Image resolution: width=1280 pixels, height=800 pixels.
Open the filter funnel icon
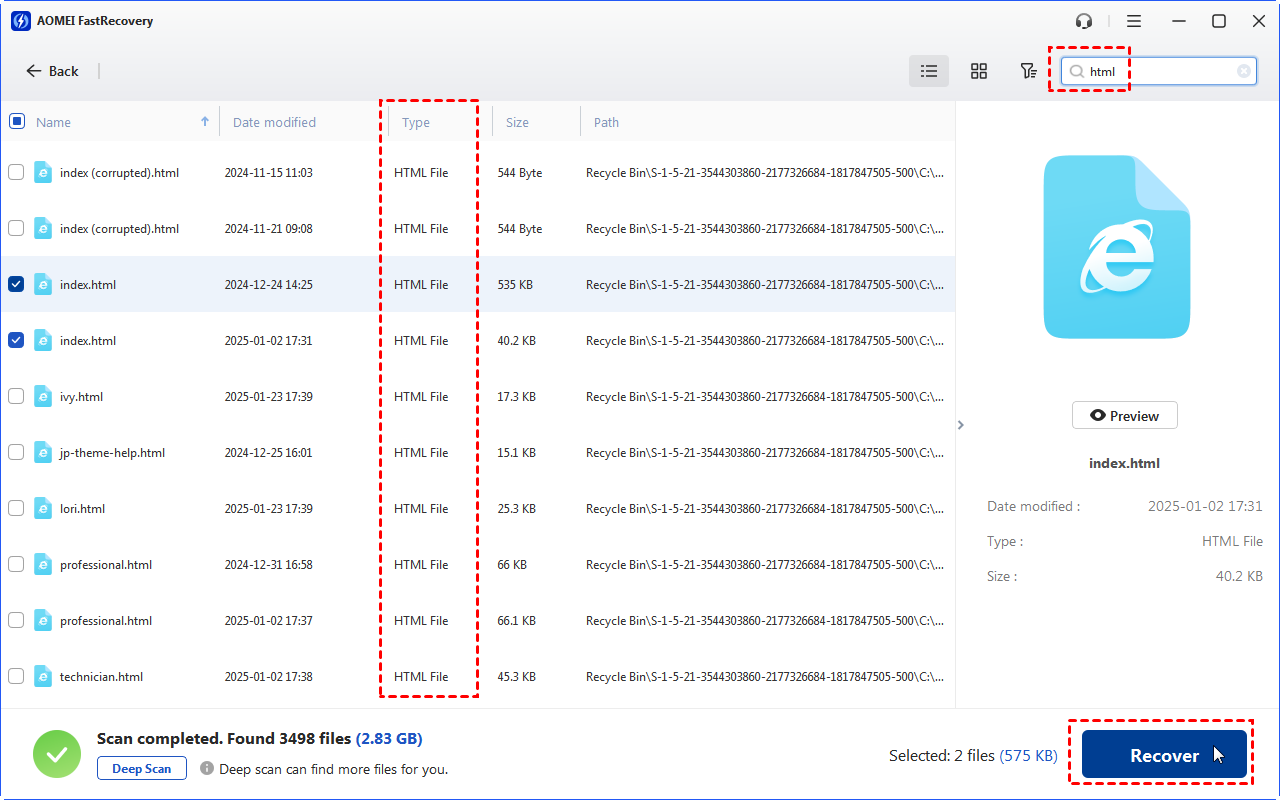(1028, 71)
